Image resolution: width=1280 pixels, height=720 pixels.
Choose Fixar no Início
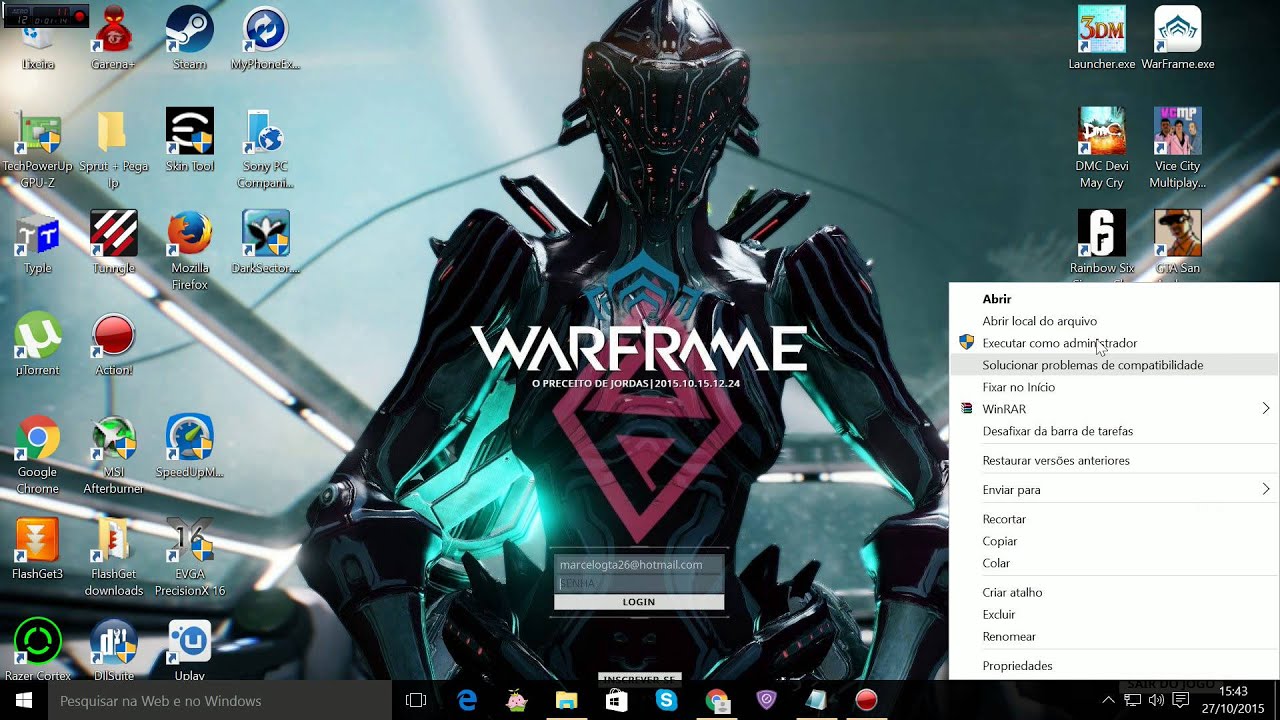pyautogui.click(x=1114, y=387)
